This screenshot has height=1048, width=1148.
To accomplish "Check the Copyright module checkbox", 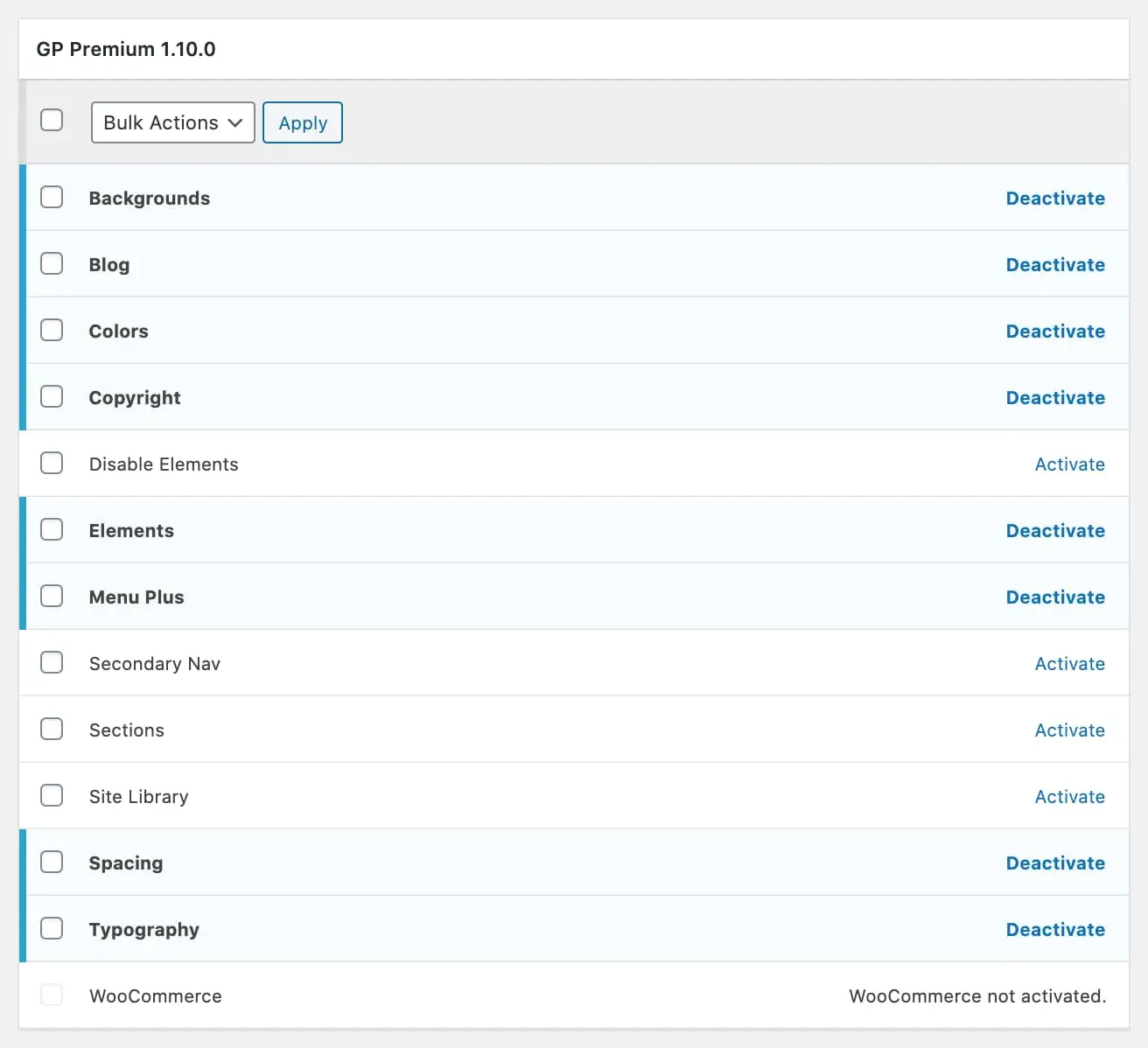I will tap(52, 396).
